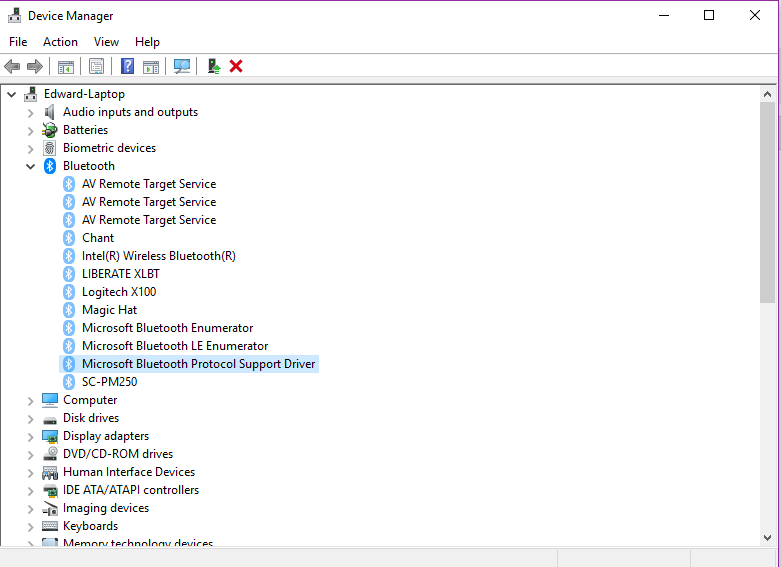Expand the Computer category
This screenshot has width=781, height=567.
tap(31, 401)
